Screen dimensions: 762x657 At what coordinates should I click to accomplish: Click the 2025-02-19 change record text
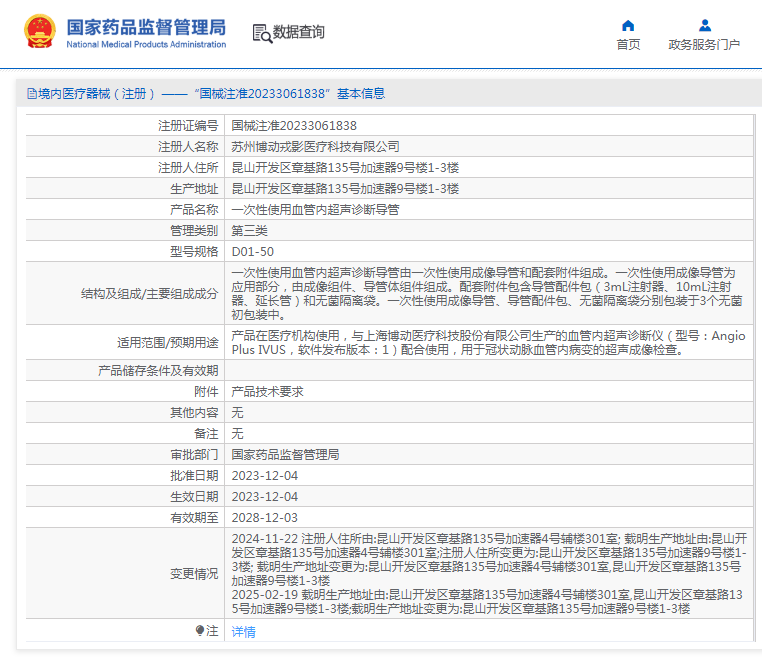tap(487, 602)
